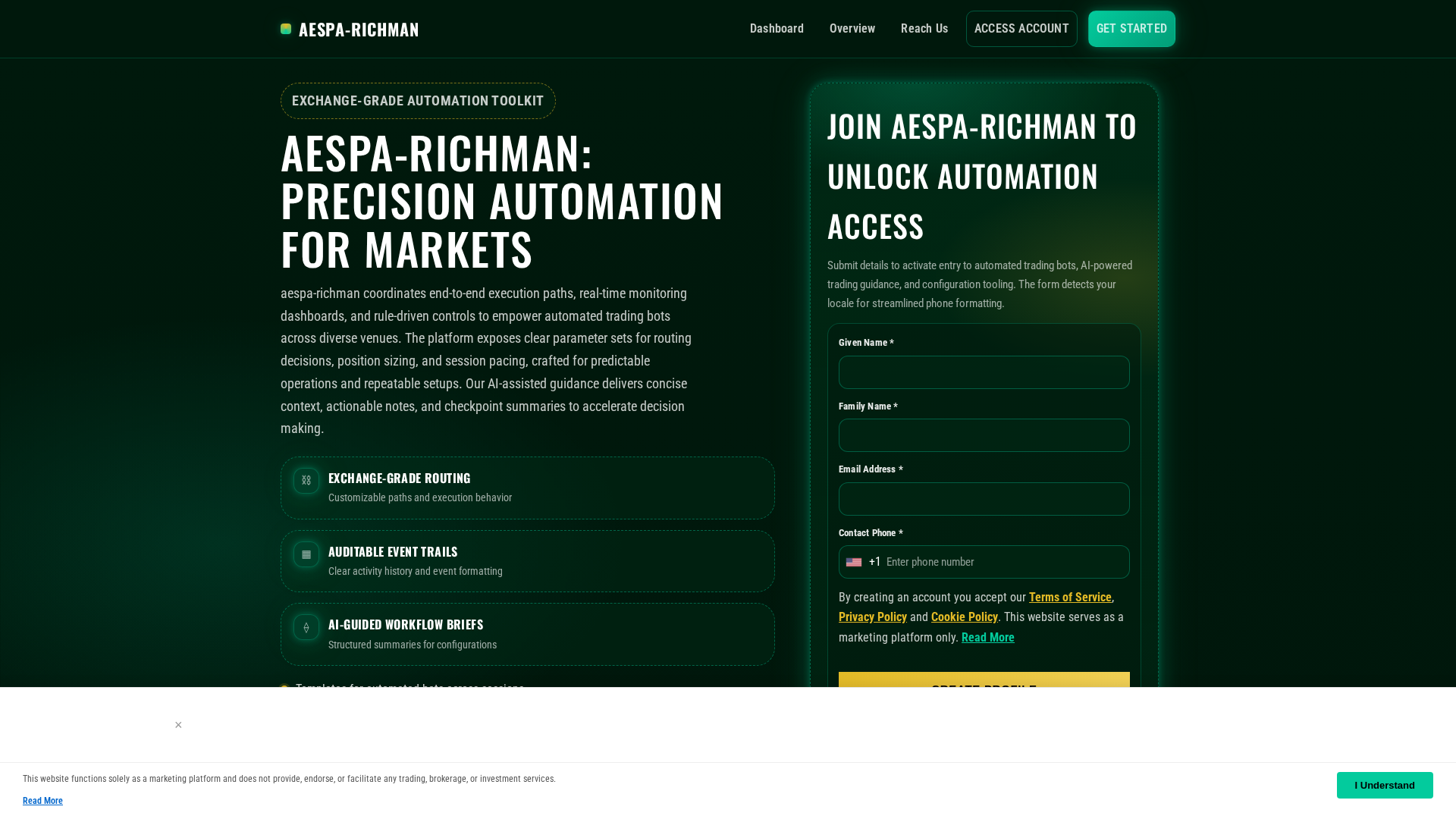Focus the Given Name input field
Viewport: 1456px width, 819px height.
coord(984,372)
